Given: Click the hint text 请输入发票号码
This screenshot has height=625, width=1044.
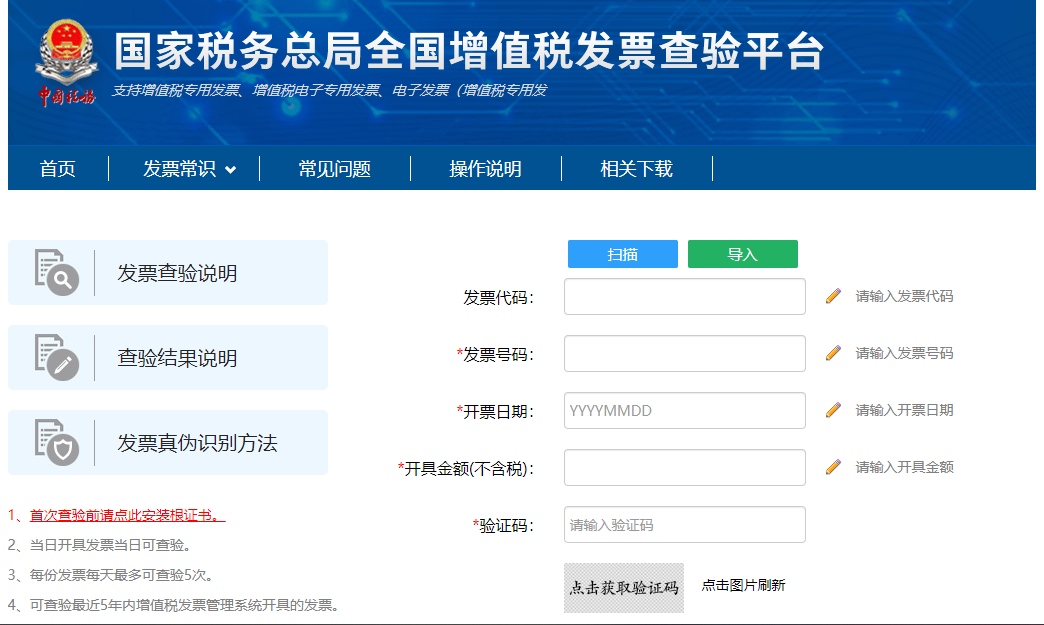Looking at the screenshot, I should click(904, 353).
